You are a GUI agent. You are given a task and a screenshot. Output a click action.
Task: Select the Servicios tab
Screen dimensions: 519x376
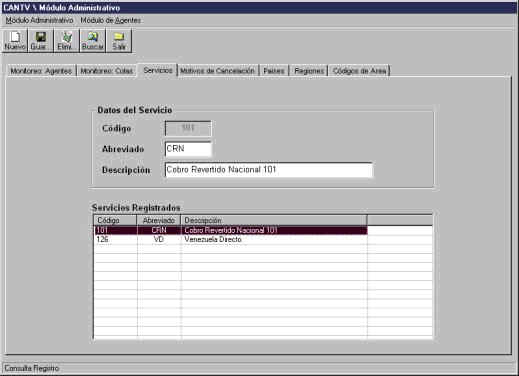(158, 70)
